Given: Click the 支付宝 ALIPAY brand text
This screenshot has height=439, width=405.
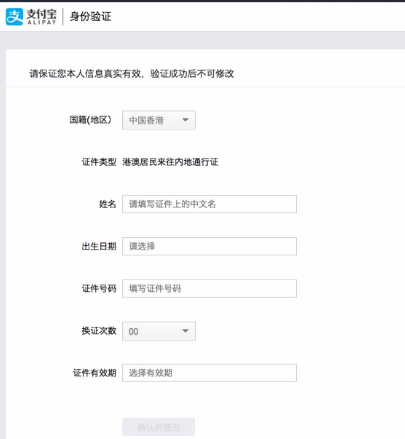Looking at the screenshot, I should coord(41,17).
